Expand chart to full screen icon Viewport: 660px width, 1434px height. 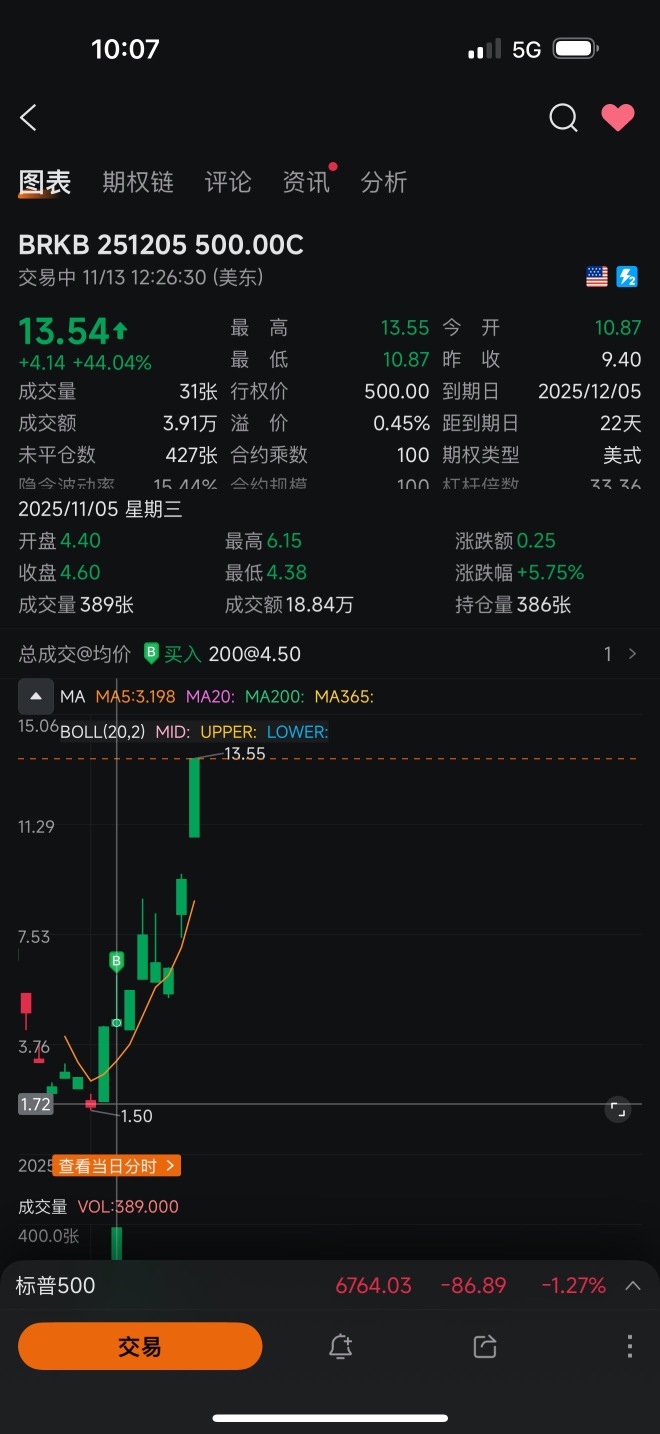[x=618, y=1109]
